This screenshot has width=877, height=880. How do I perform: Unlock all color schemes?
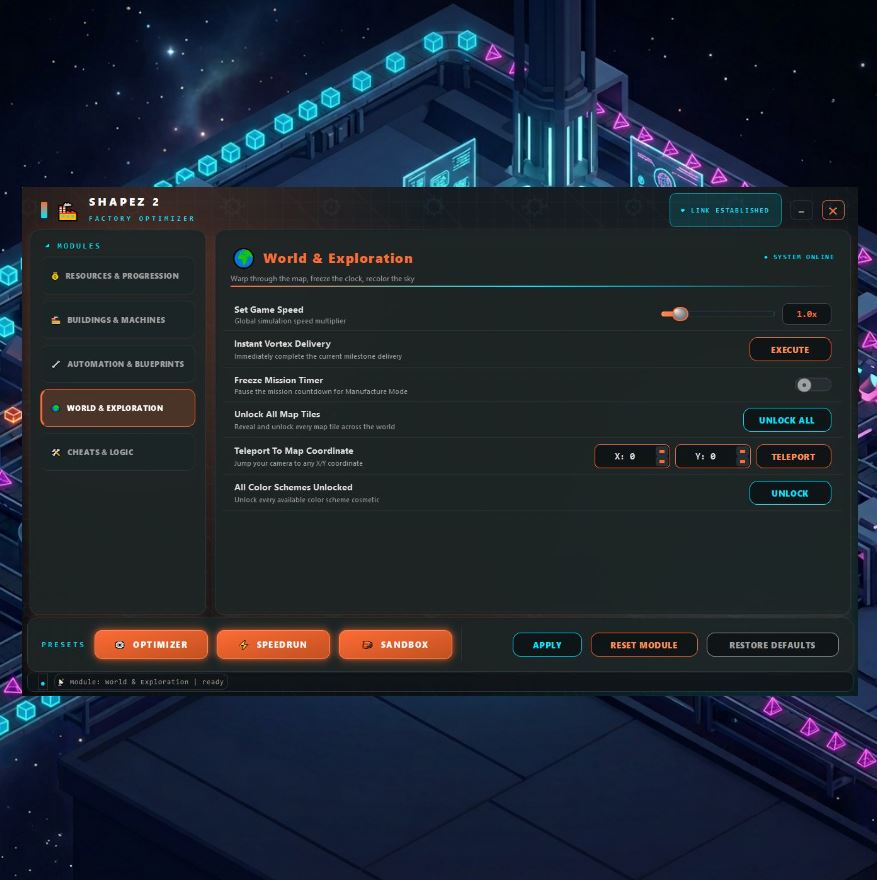(789, 493)
